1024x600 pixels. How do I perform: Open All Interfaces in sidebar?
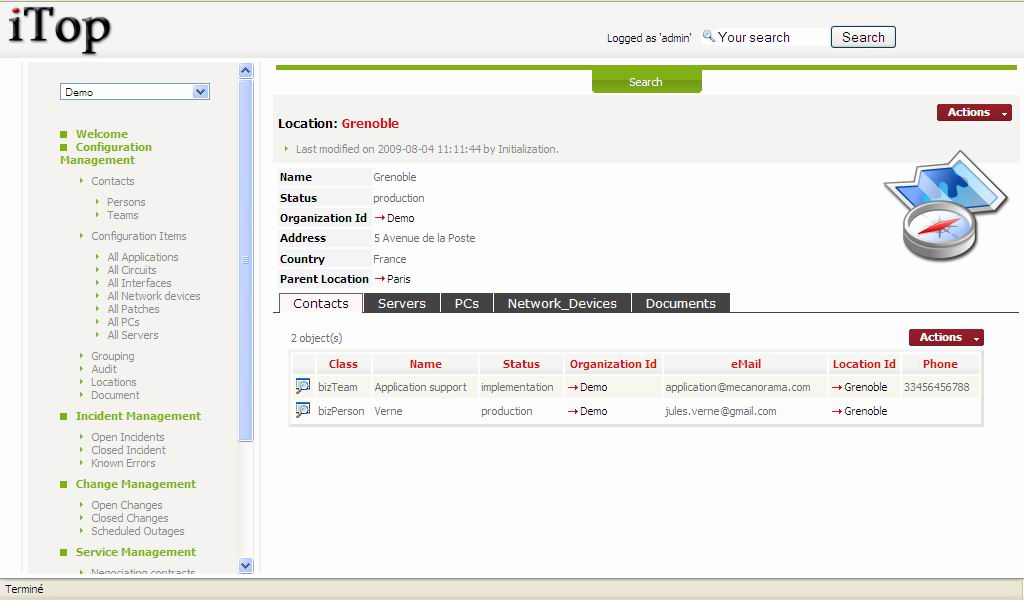point(139,283)
